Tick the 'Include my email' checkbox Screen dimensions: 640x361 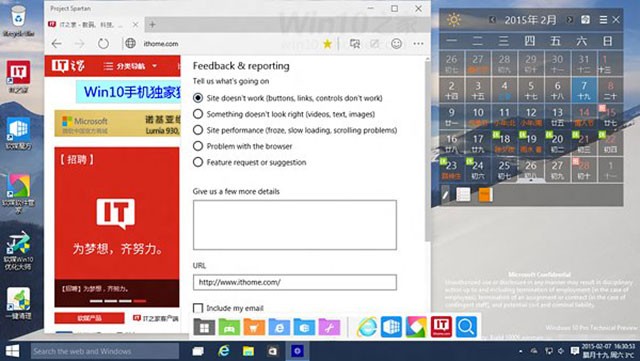(198, 308)
